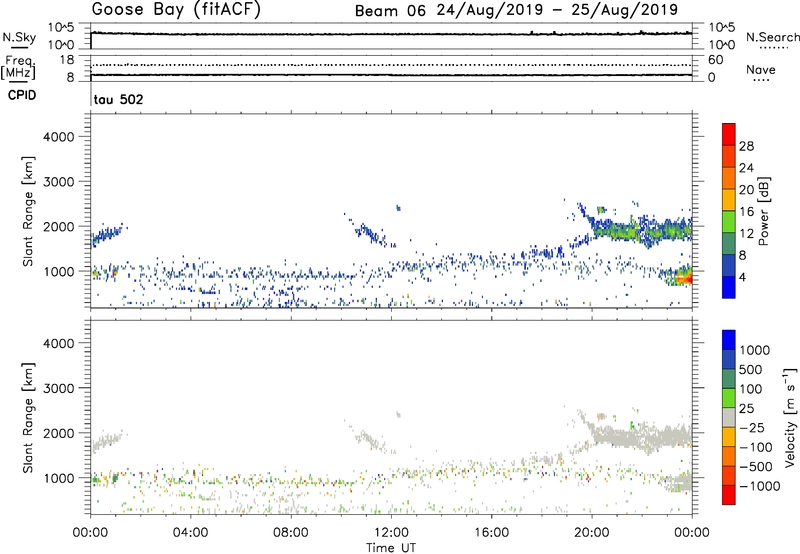The width and height of the screenshot is (800, 554).
Task: Click the '04:00' time tick label
Action: [190, 533]
